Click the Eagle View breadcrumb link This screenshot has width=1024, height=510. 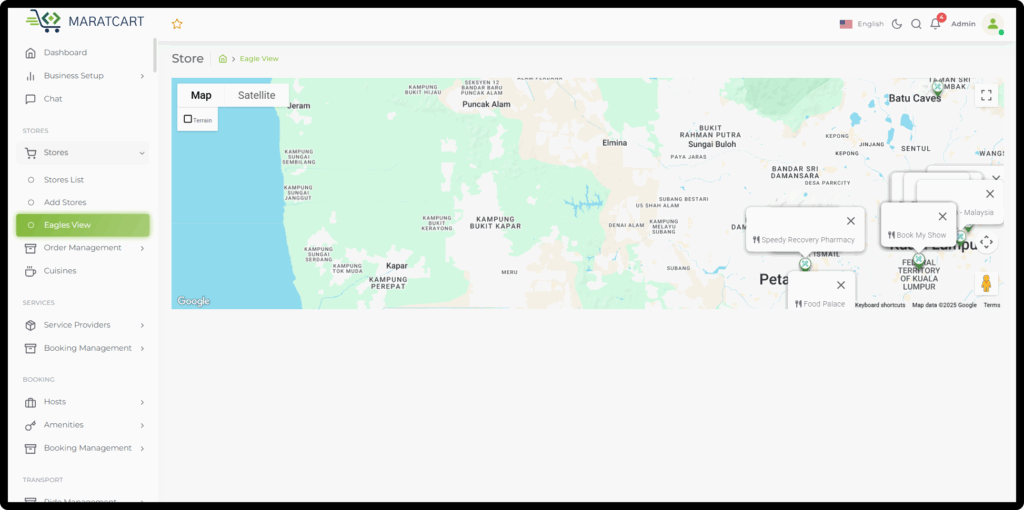pyautogui.click(x=259, y=59)
